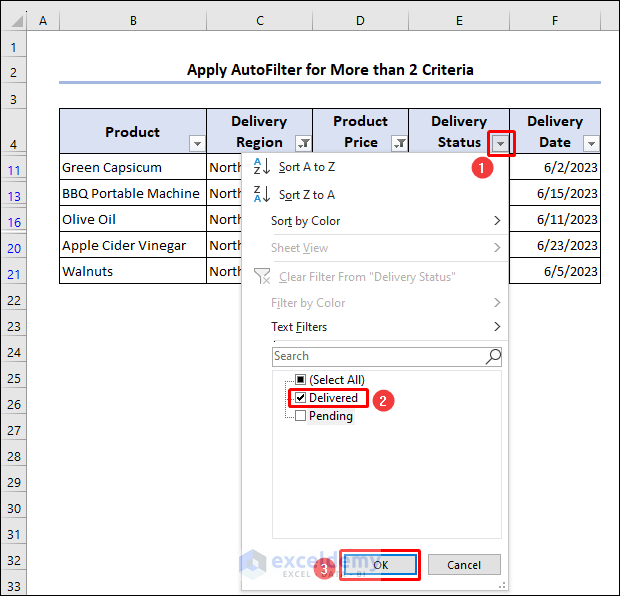
Task: Click the Olive Oil cell
Action: [x=133, y=219]
